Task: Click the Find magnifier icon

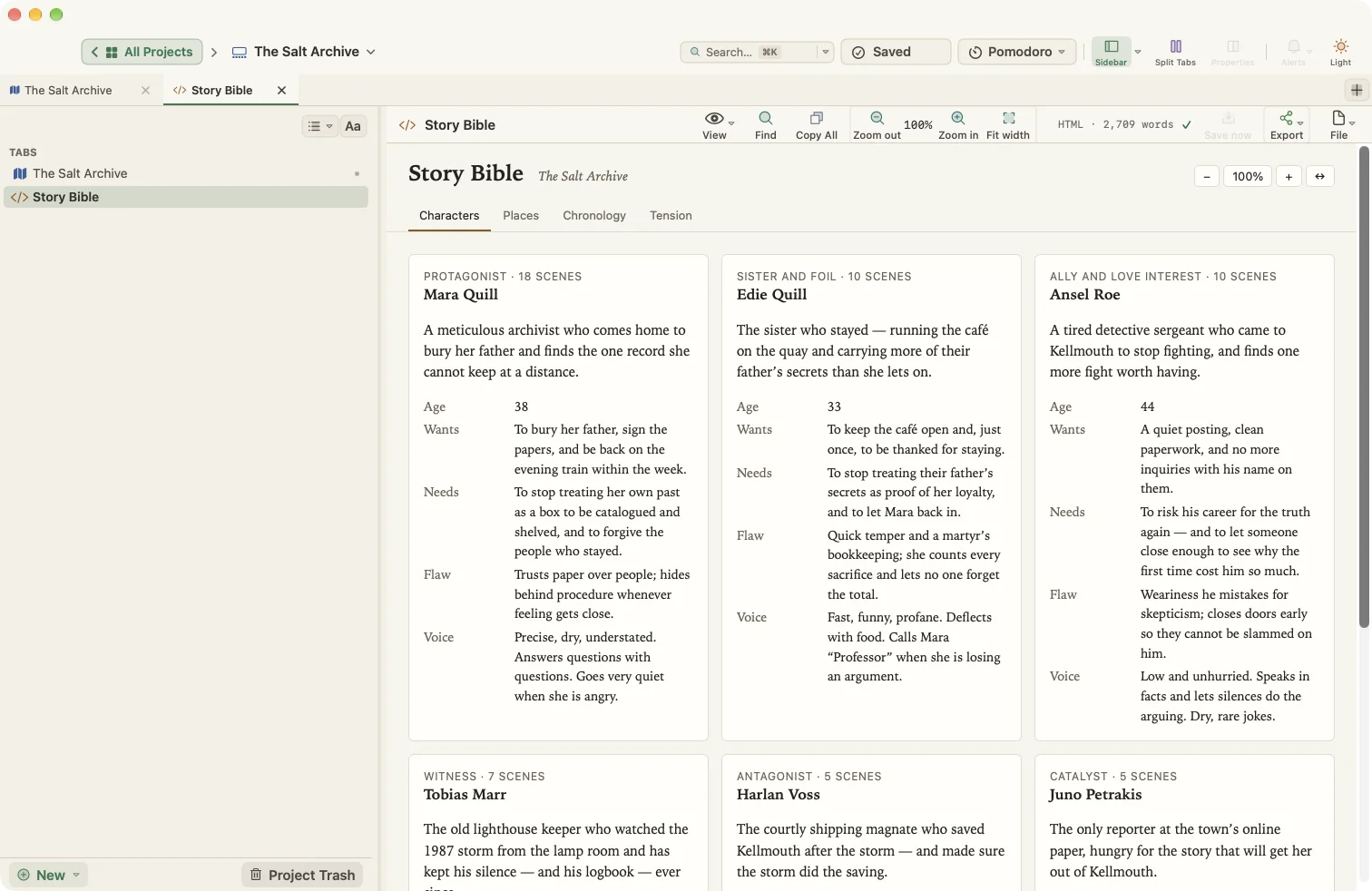Action: pos(766,125)
